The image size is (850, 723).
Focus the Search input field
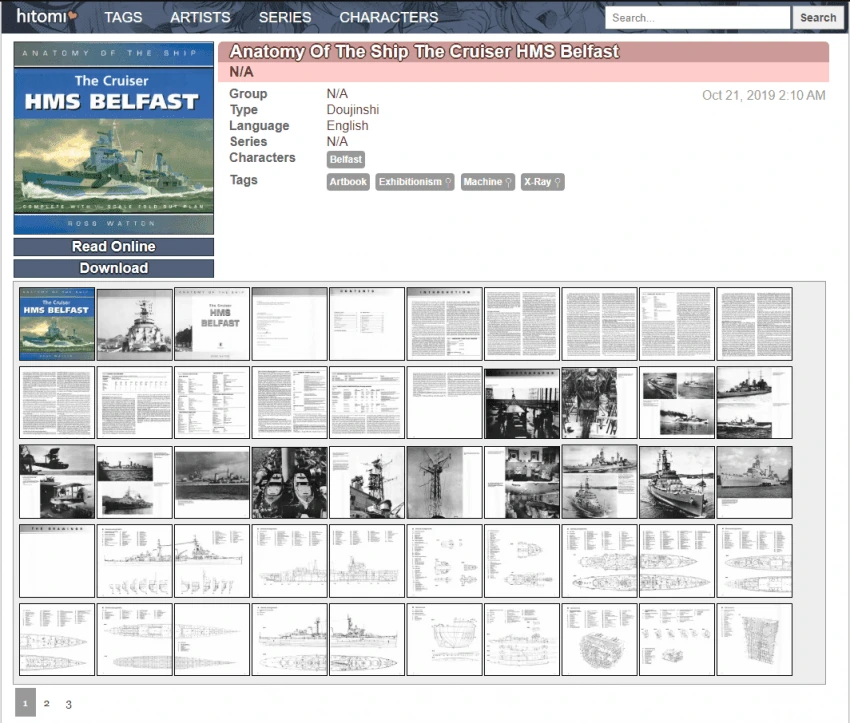697,18
